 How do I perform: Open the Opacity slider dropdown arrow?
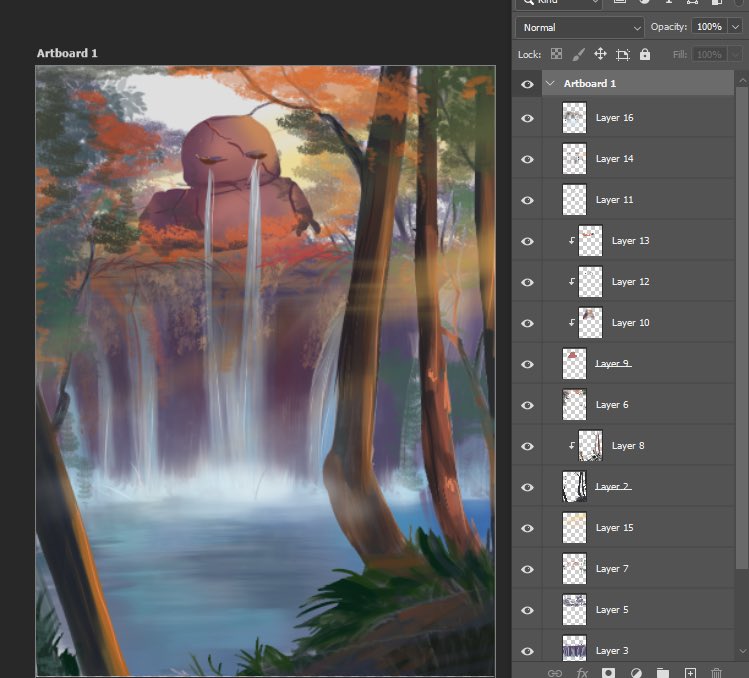(735, 27)
